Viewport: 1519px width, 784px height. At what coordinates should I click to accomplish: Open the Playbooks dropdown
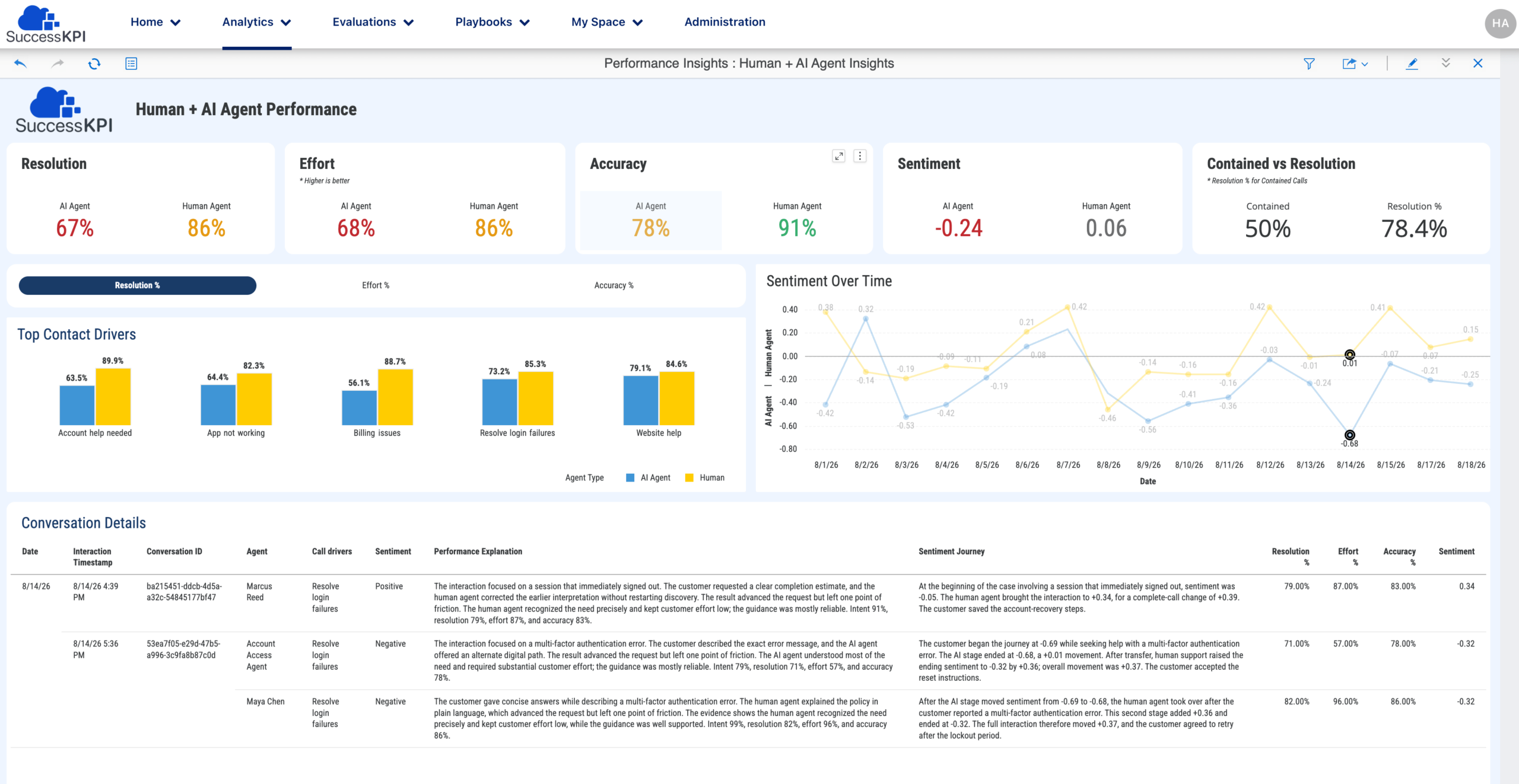tap(492, 22)
